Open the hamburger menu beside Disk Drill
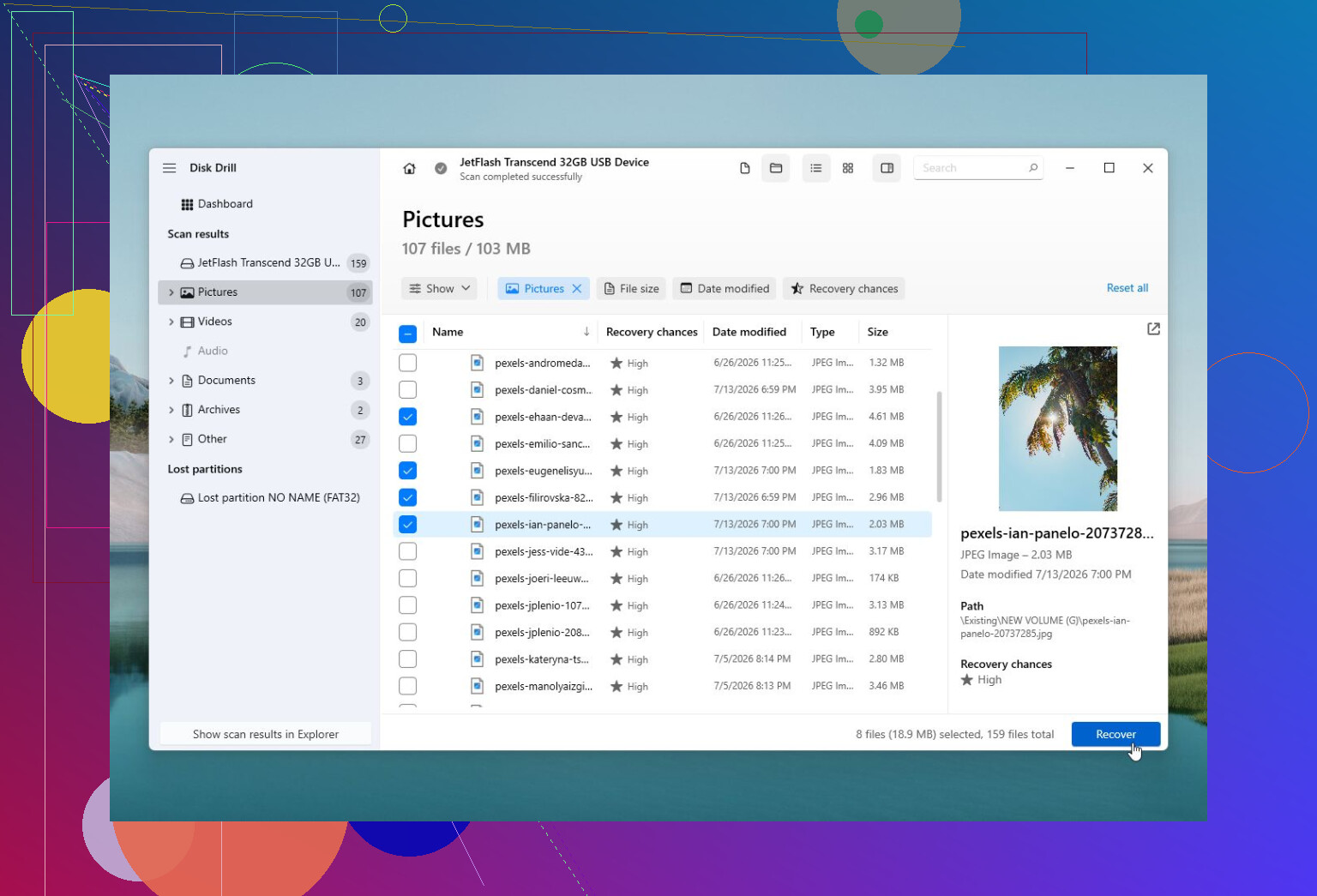Screen dimensions: 1317x896 (x=170, y=168)
